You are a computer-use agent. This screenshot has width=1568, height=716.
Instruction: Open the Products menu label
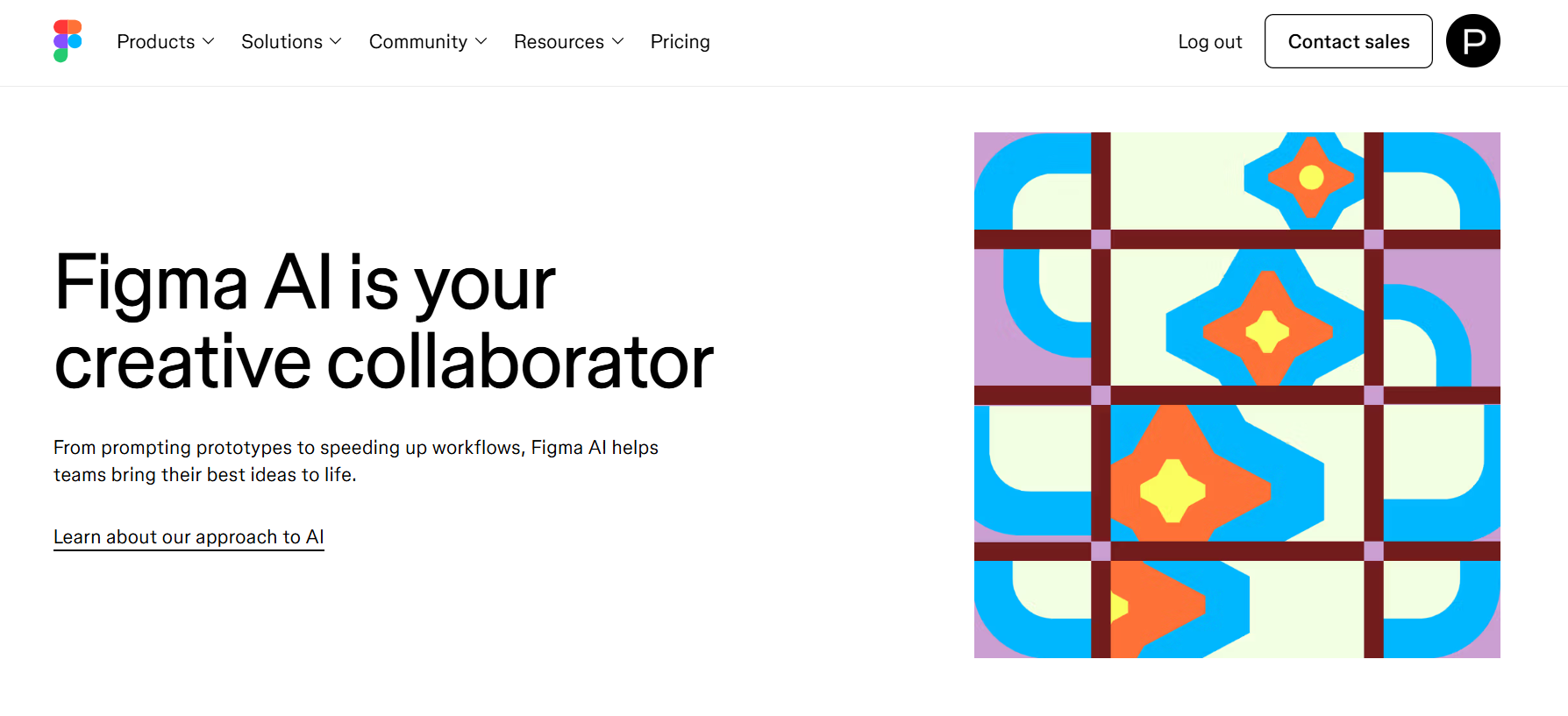coord(155,41)
